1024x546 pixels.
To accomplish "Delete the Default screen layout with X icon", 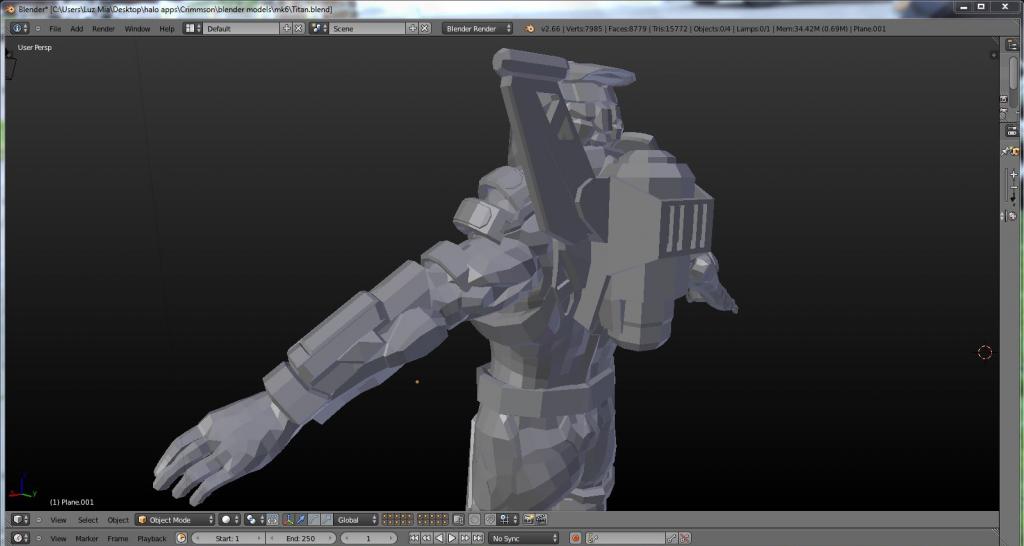I will (298, 29).
